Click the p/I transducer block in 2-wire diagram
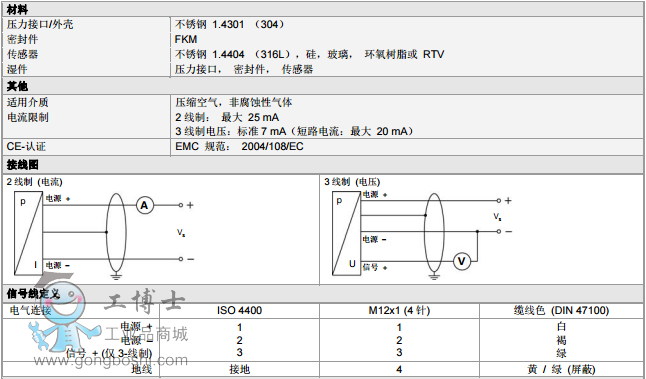The width and height of the screenshot is (646, 379). (x=28, y=233)
